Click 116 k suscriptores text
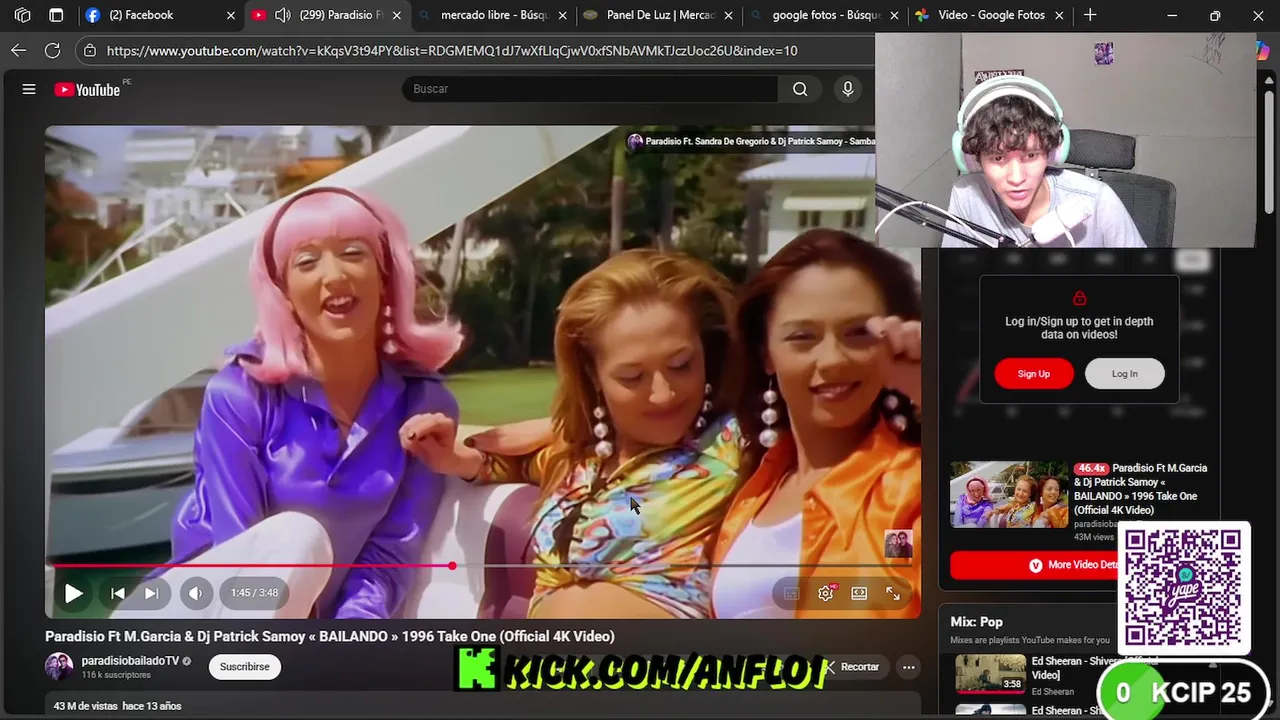This screenshot has height=720, width=1280. click(116, 675)
